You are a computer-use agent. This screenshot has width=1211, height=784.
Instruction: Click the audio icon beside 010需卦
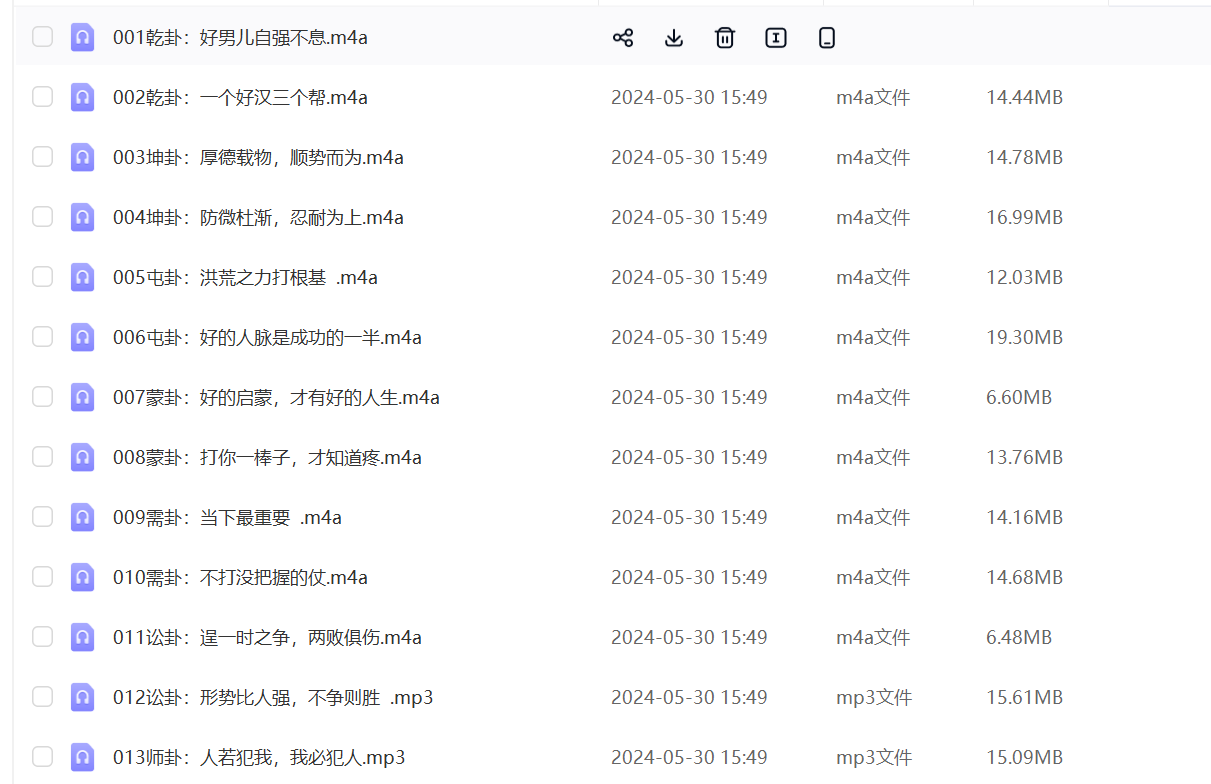click(x=82, y=577)
